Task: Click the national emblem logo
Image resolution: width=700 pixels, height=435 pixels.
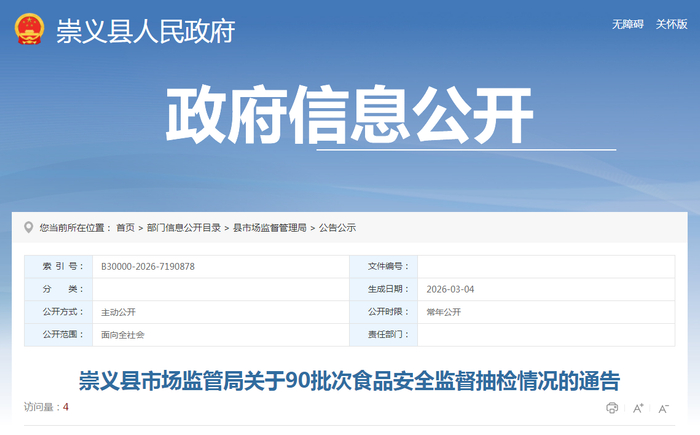Action: (x=29, y=29)
